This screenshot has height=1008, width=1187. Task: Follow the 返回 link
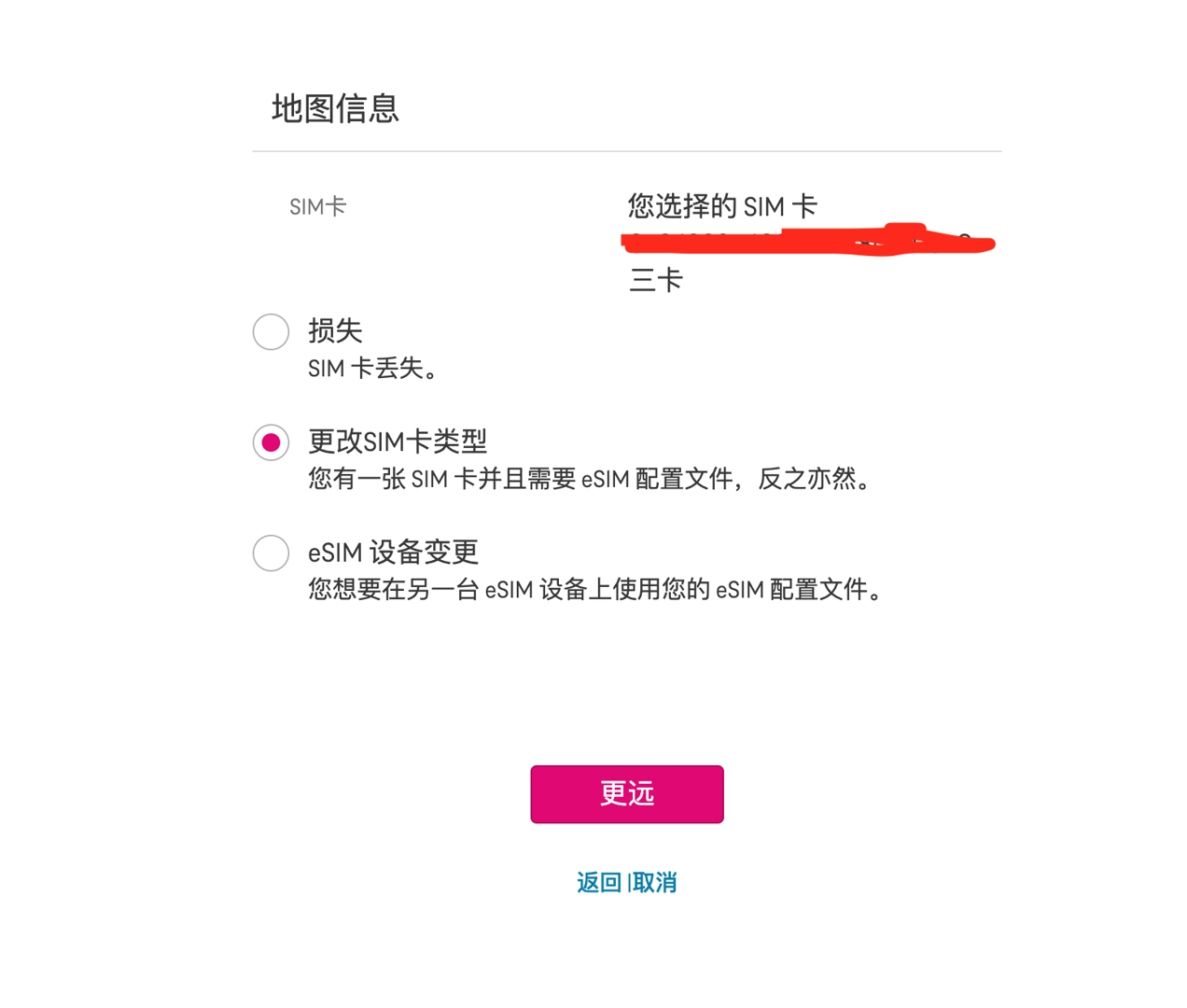point(599,882)
